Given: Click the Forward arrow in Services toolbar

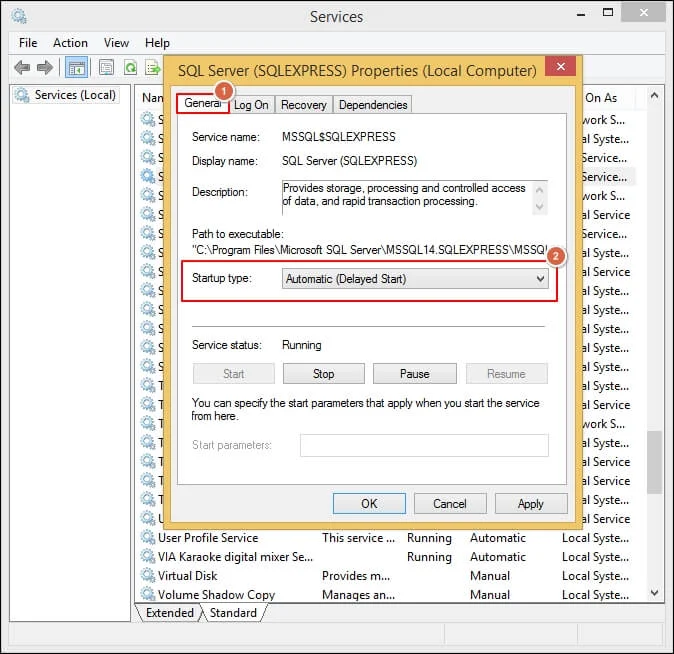Looking at the screenshot, I should point(45,68).
